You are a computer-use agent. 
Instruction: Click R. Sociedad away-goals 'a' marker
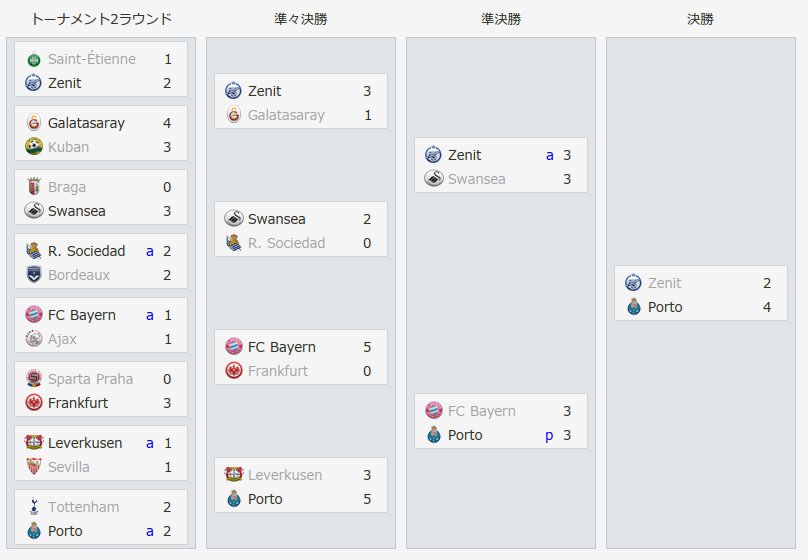click(149, 251)
